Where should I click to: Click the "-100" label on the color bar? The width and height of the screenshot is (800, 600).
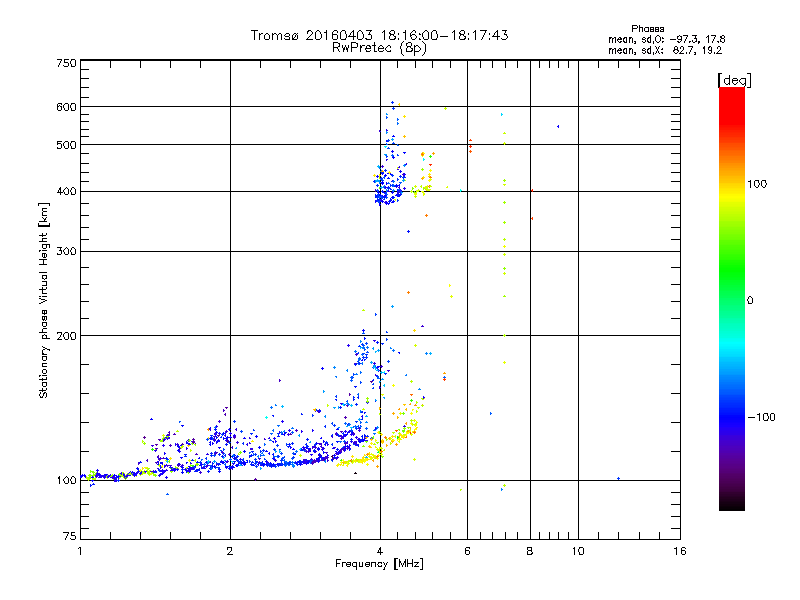coord(761,417)
